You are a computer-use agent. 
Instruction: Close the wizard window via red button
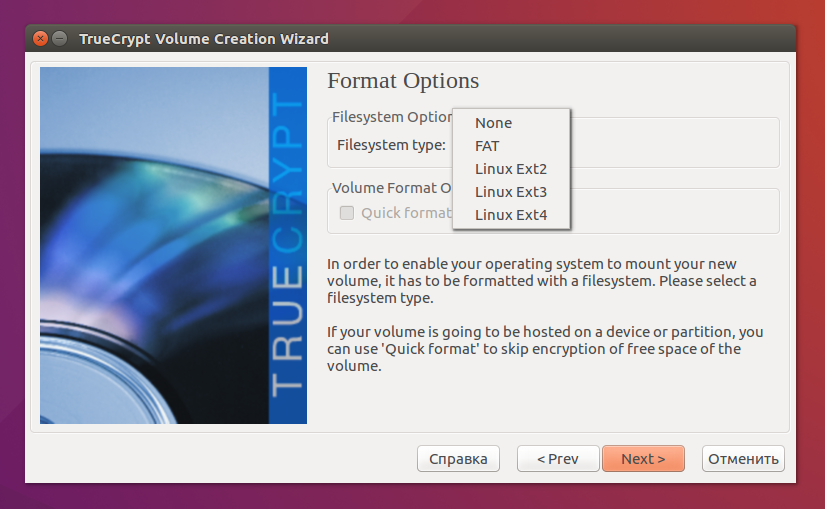41,38
